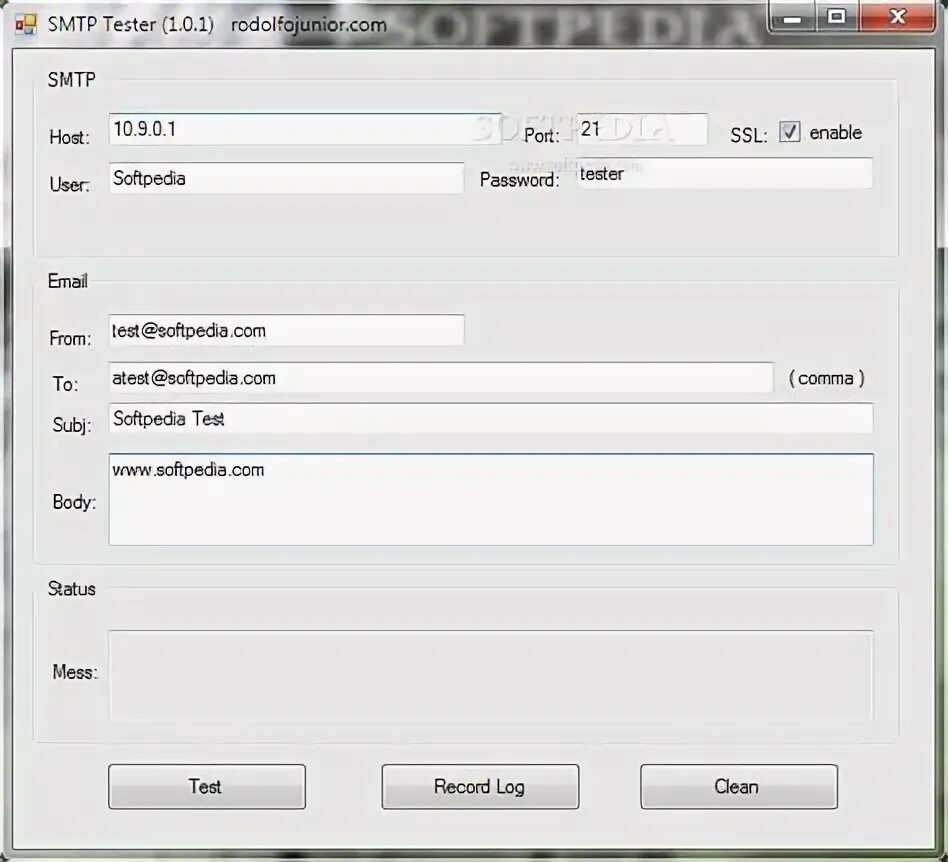Click the Host input field
This screenshot has width=948, height=862.
click(305, 129)
